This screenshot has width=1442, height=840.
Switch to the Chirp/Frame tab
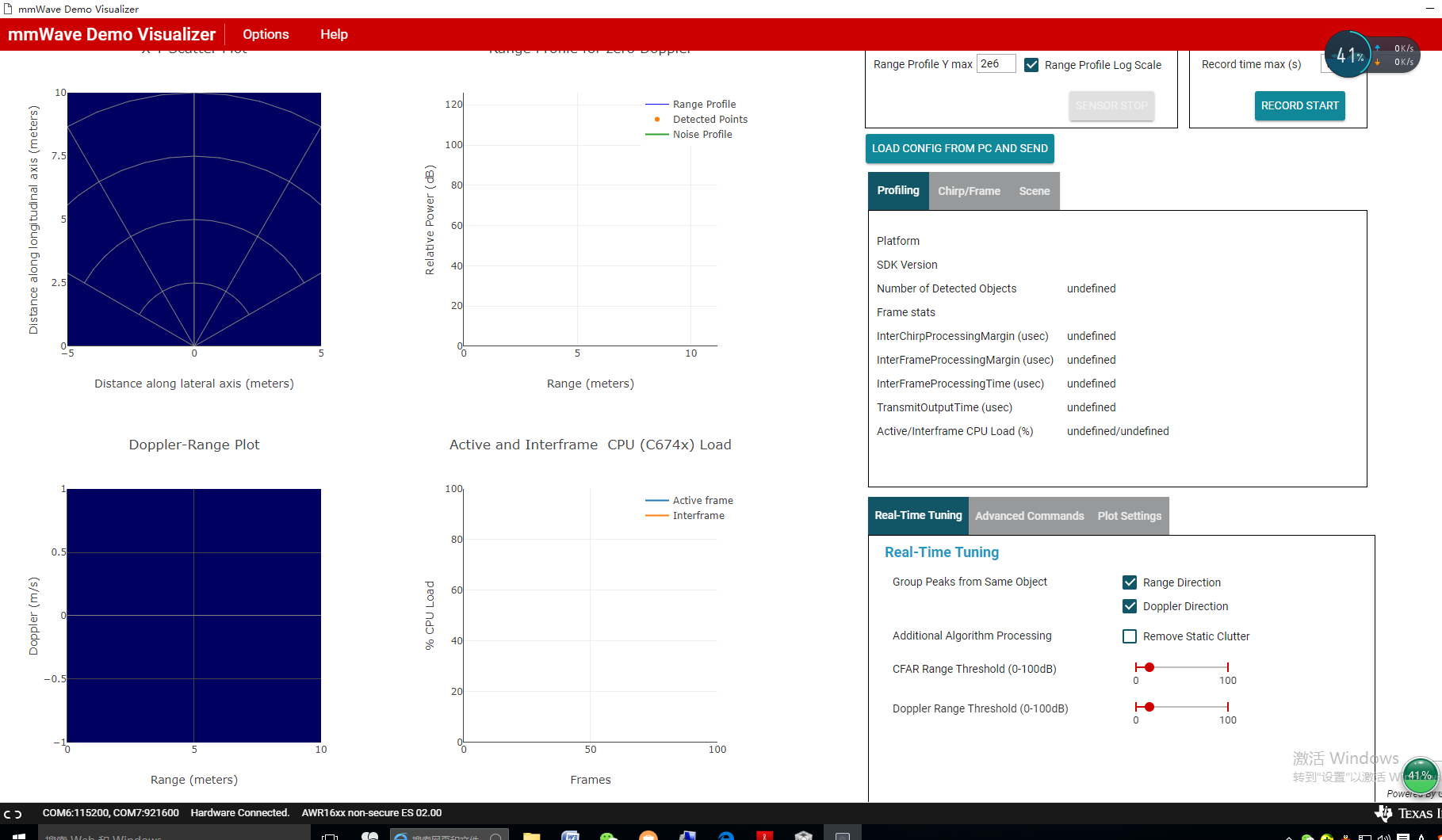969,191
